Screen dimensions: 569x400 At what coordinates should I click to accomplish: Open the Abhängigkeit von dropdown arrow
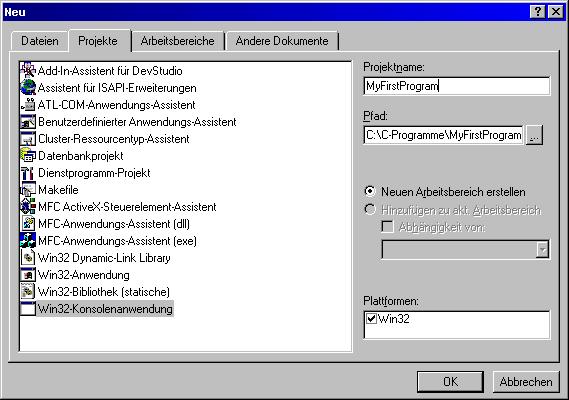[542, 249]
